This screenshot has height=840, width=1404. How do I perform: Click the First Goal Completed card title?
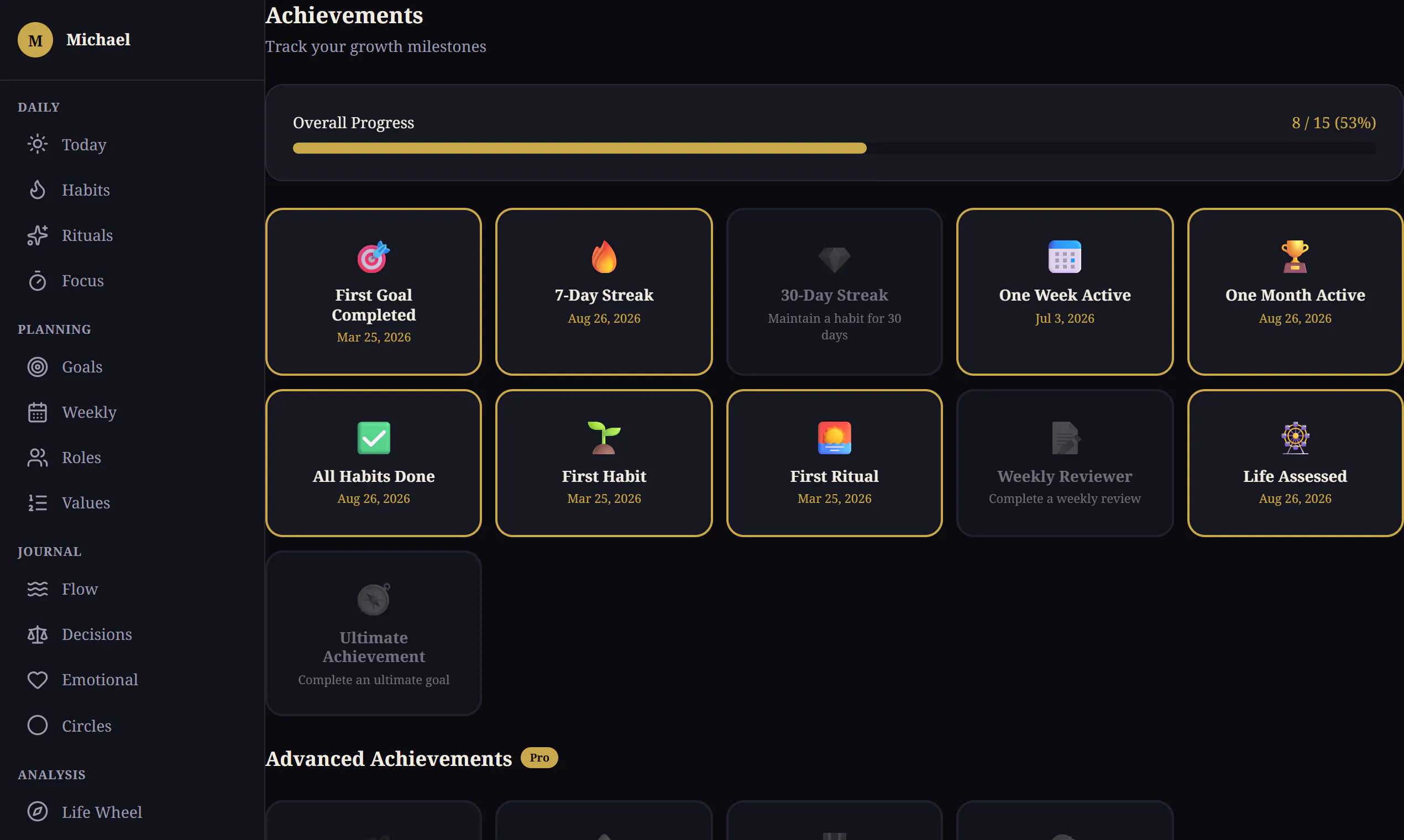tap(374, 305)
